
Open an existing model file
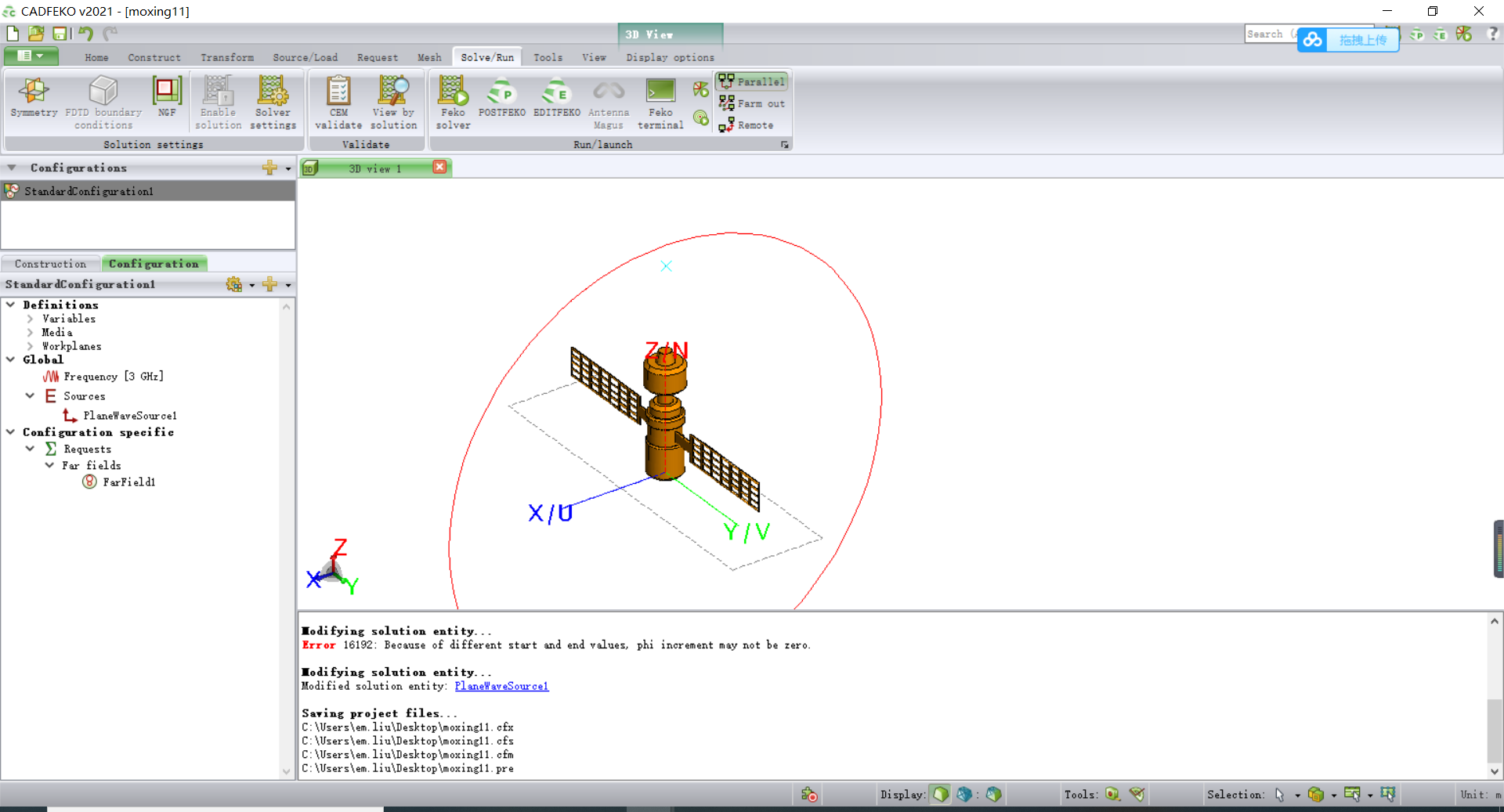pos(36,34)
